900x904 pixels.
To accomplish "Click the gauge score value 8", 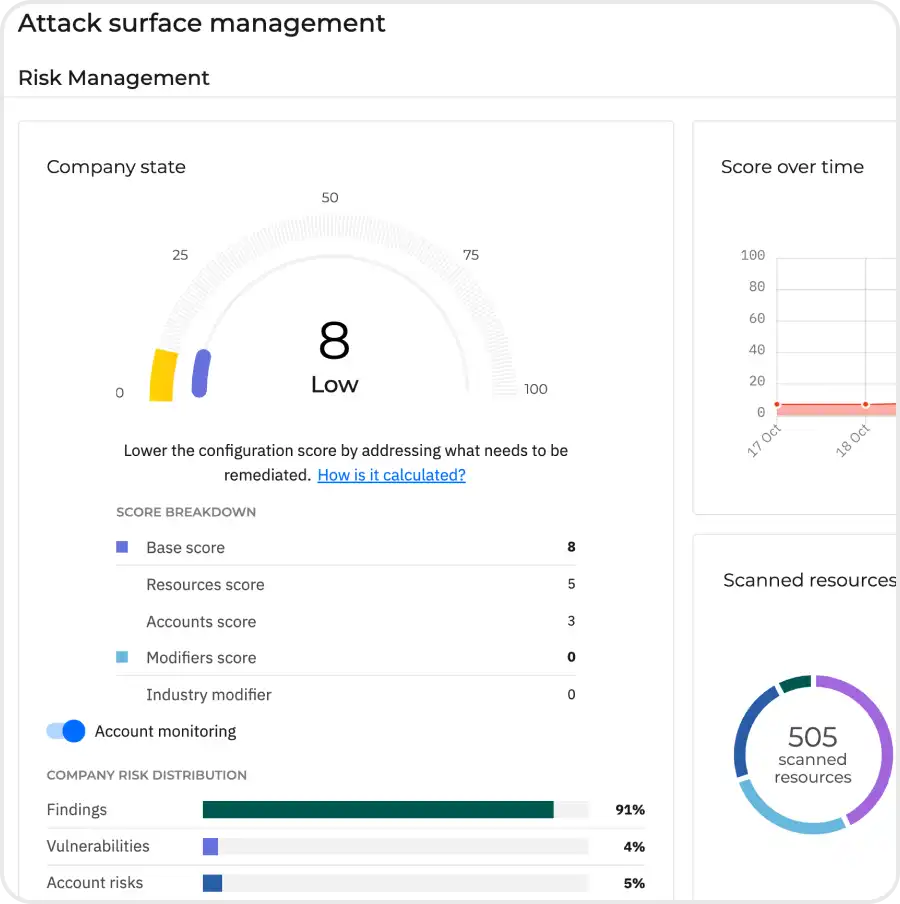I will (x=334, y=340).
